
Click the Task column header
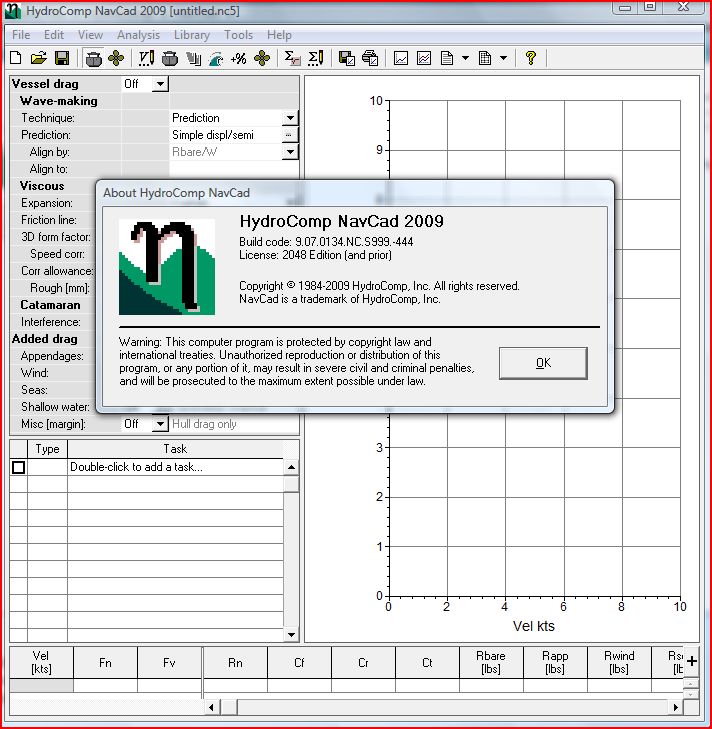(x=175, y=449)
